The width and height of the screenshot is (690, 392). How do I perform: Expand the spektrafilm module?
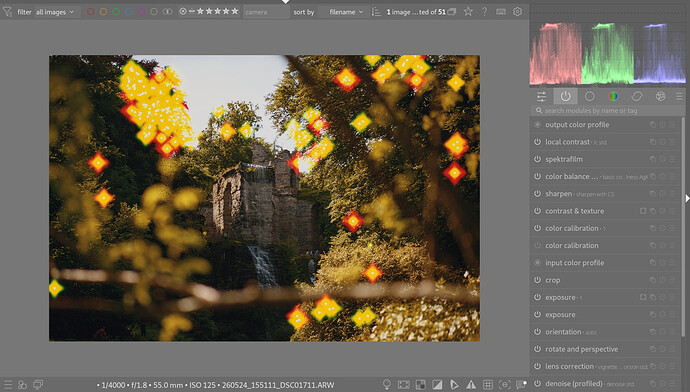[564, 159]
